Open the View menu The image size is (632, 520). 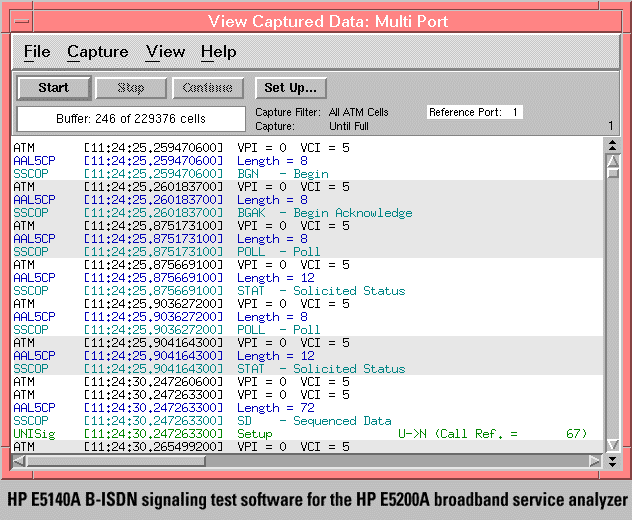pyautogui.click(x=165, y=52)
